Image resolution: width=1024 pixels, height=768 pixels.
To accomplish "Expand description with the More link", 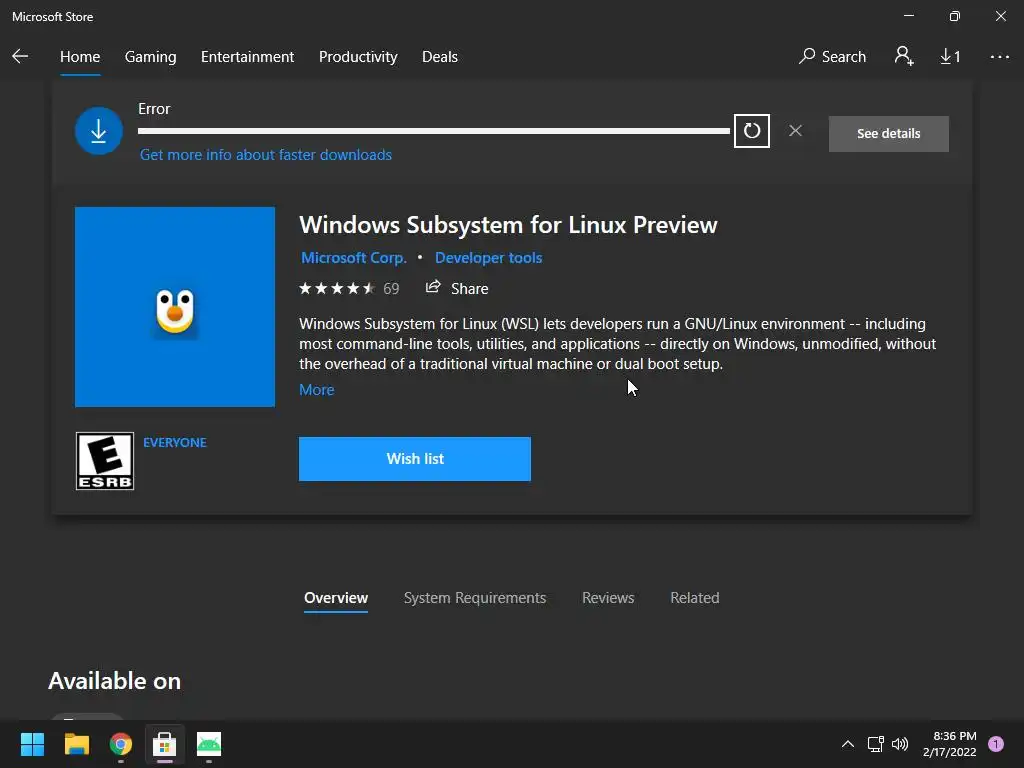I will click(x=317, y=389).
